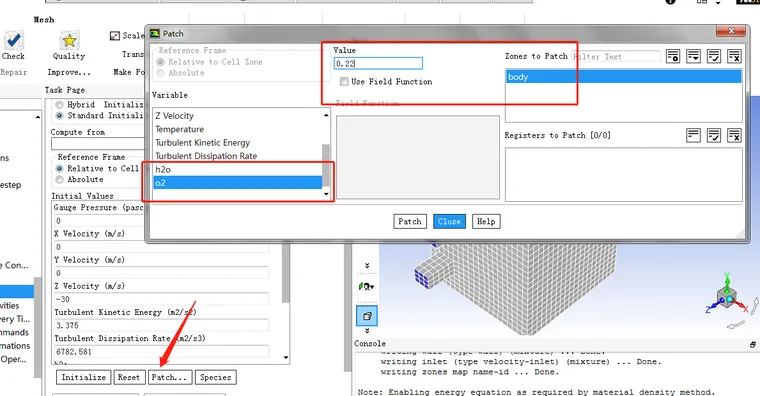Click the Console undock icon

[752, 344]
